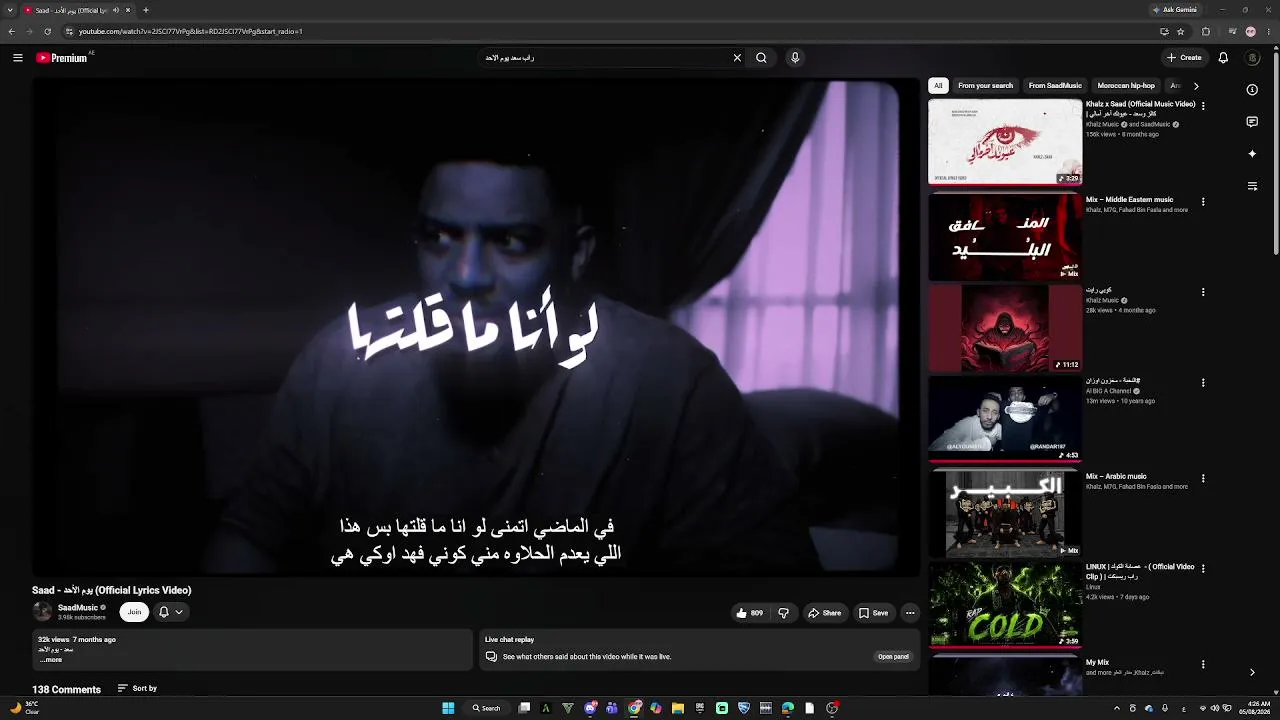Screen dimensions: 1280x720
Task: Open File Explorer from taskbar
Action: click(678, 708)
